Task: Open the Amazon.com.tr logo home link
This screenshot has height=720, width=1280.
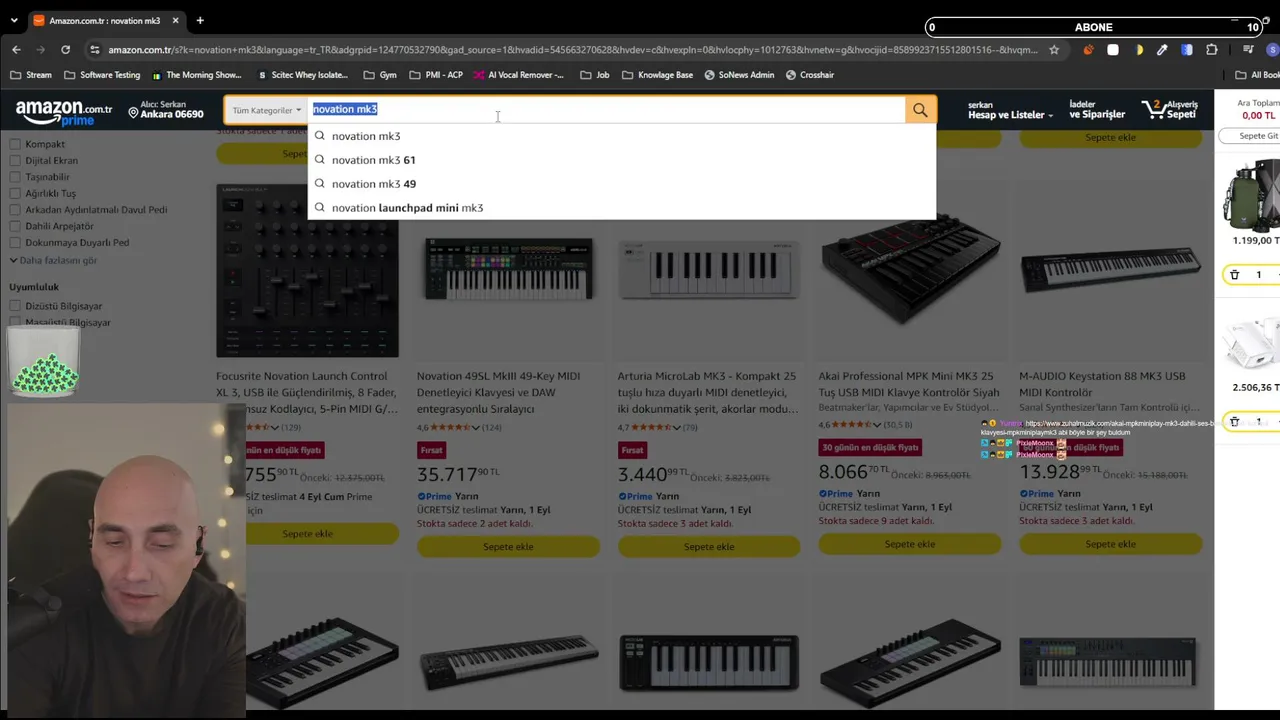Action: 64,112
